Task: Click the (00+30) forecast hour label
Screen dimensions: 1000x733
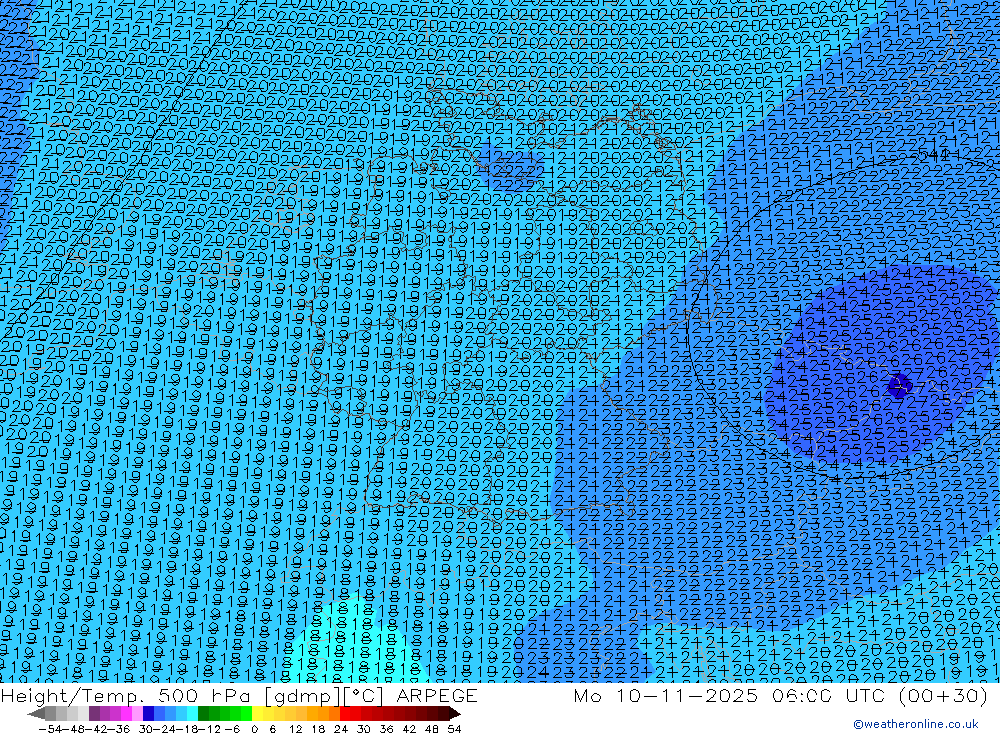Action: click(943, 695)
